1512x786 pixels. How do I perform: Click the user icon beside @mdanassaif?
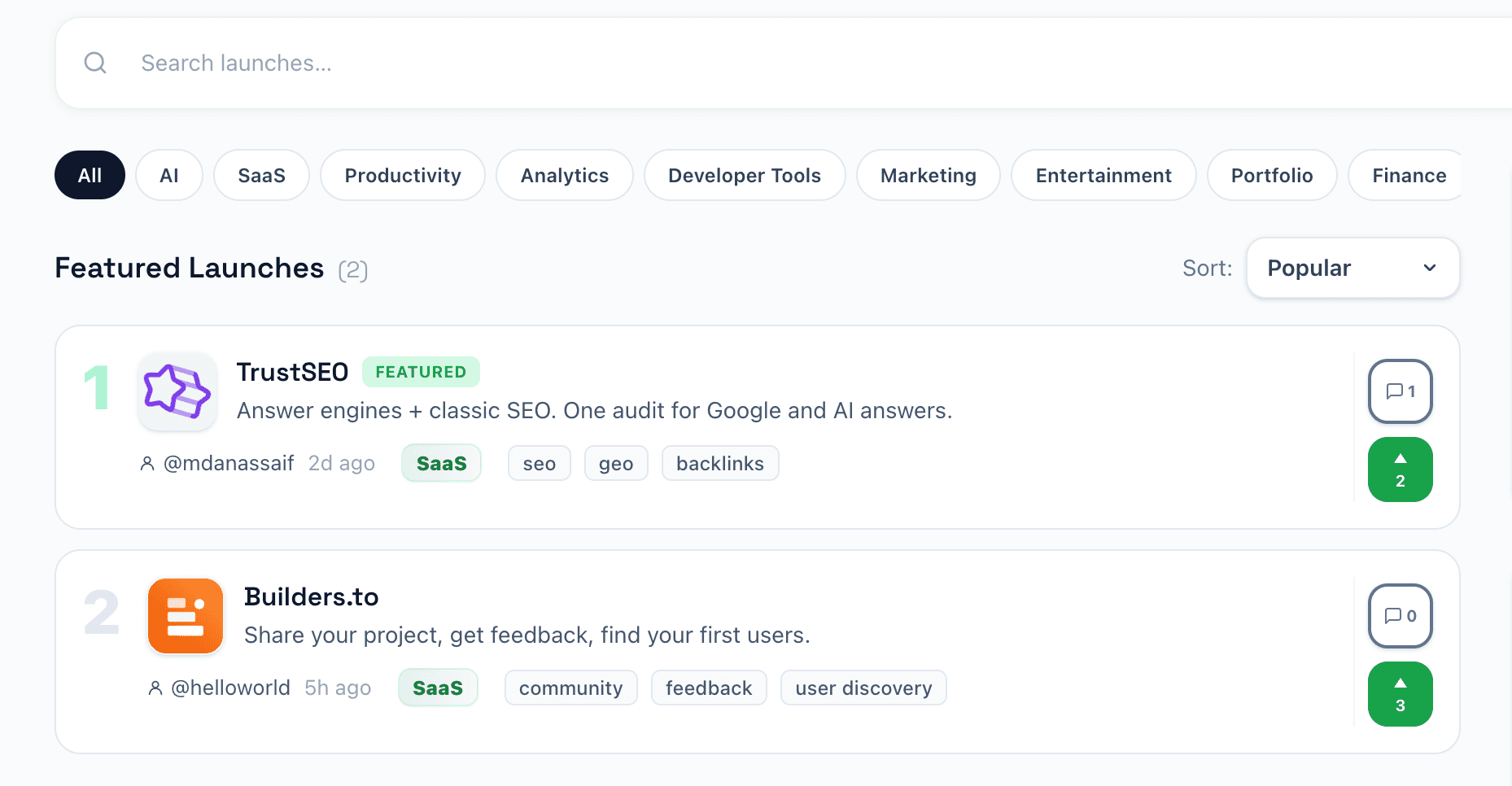[x=147, y=464]
